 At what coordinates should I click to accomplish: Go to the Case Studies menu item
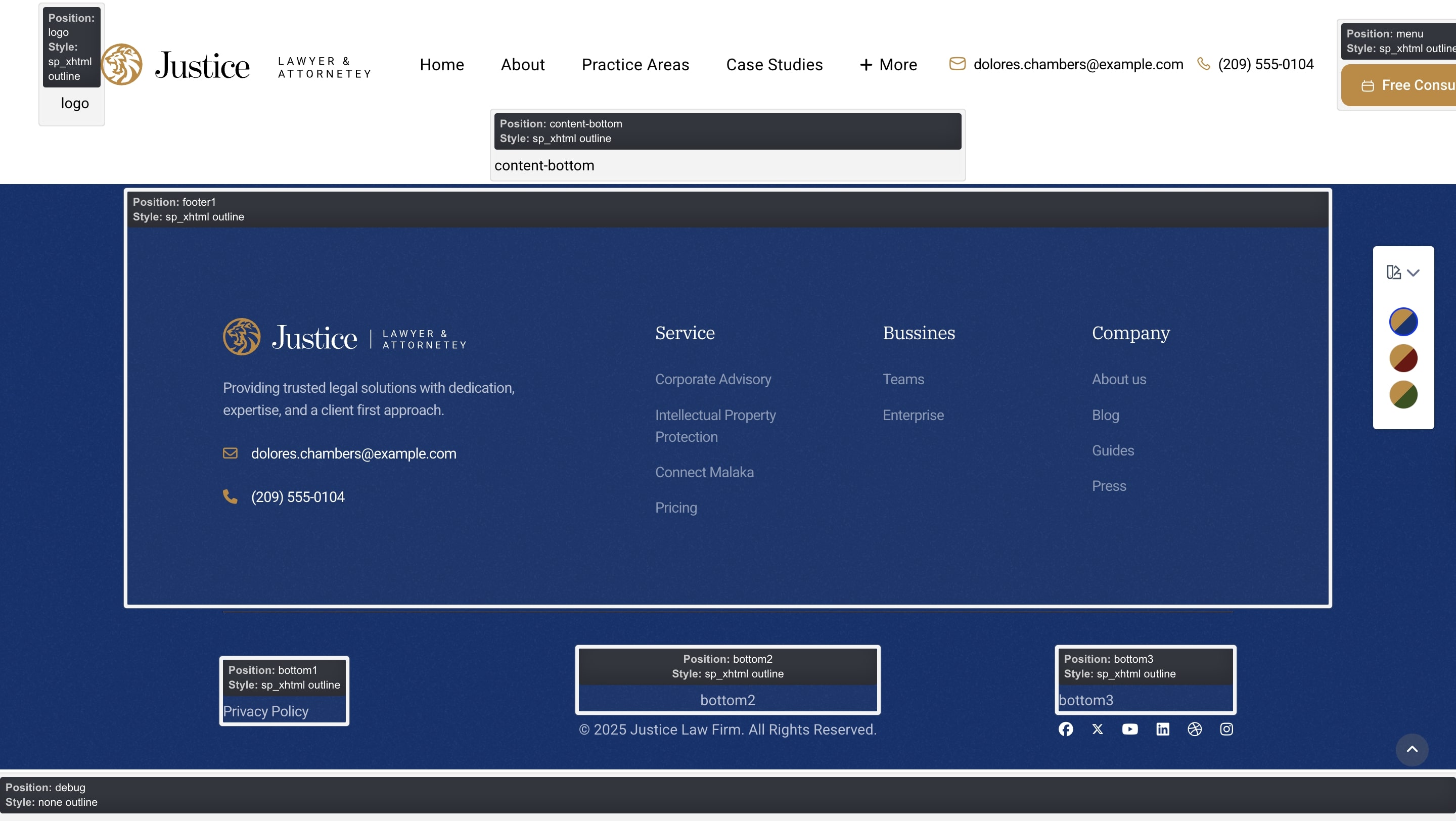click(774, 65)
